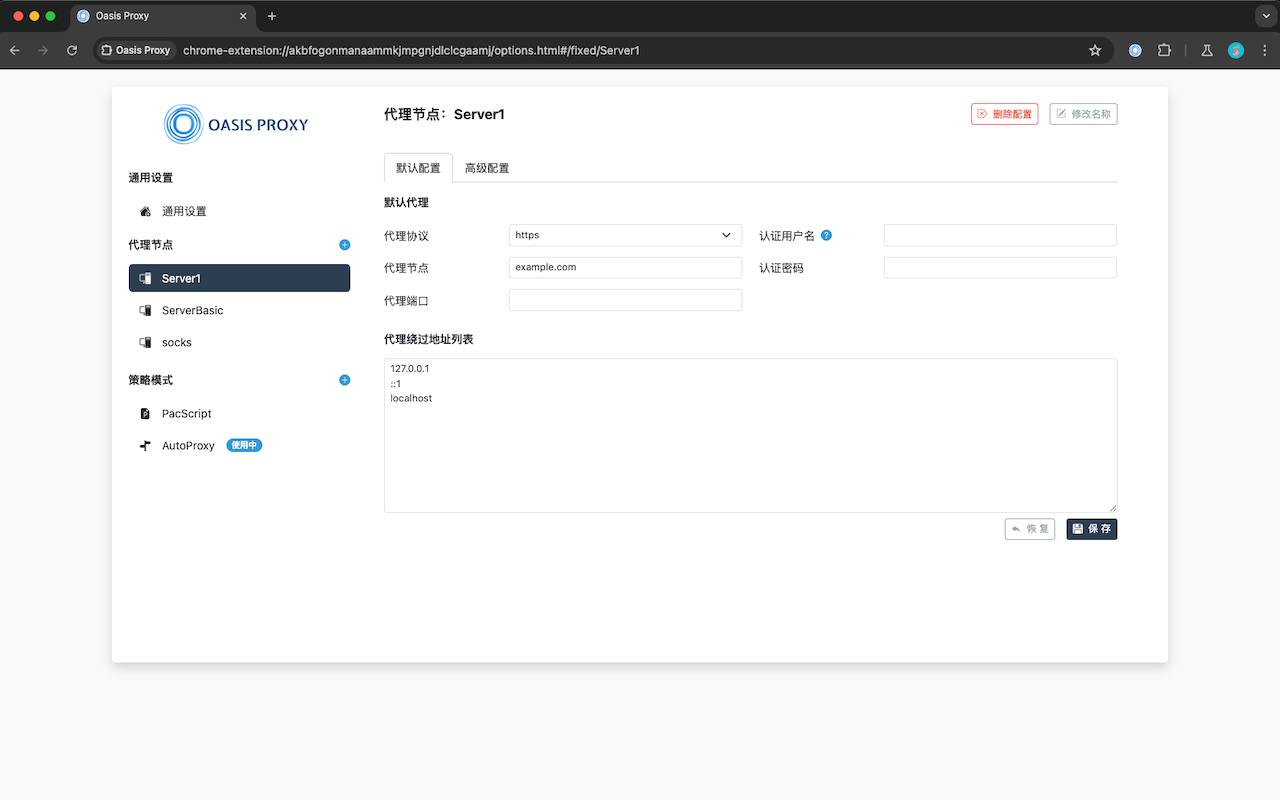This screenshot has width=1280, height=800.
Task: Click the 保存 save button
Action: pos(1091,528)
